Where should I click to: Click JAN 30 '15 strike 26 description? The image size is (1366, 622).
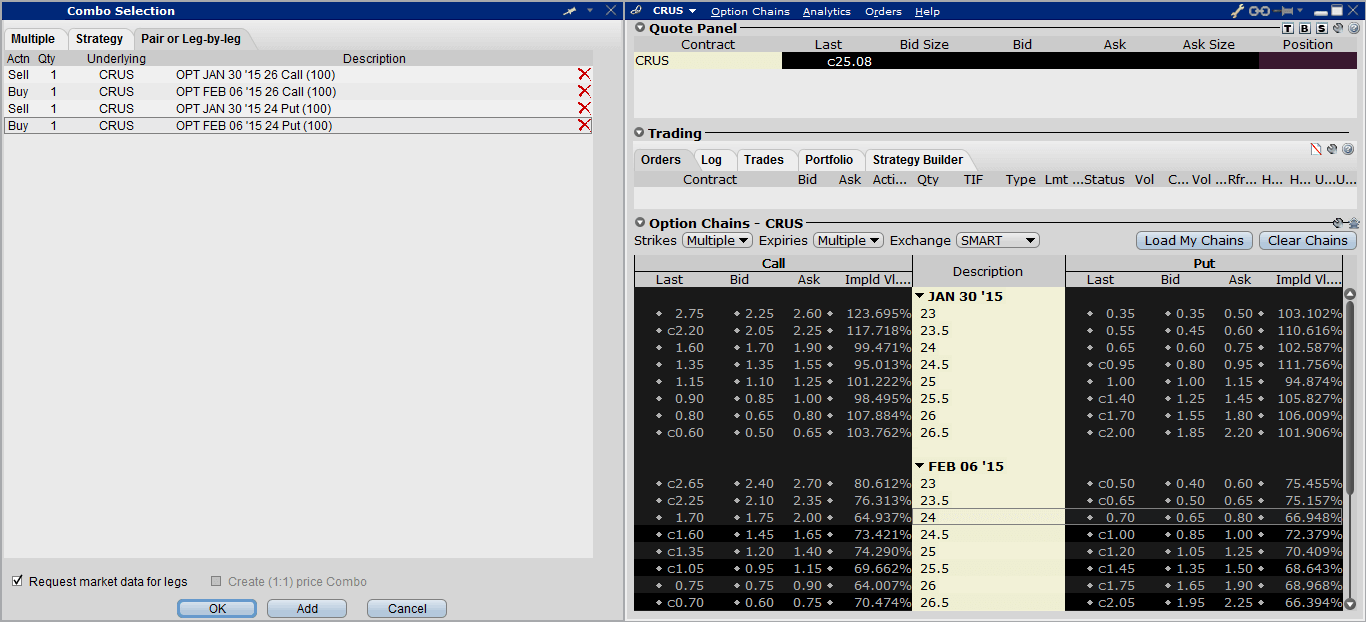[x=988, y=415]
